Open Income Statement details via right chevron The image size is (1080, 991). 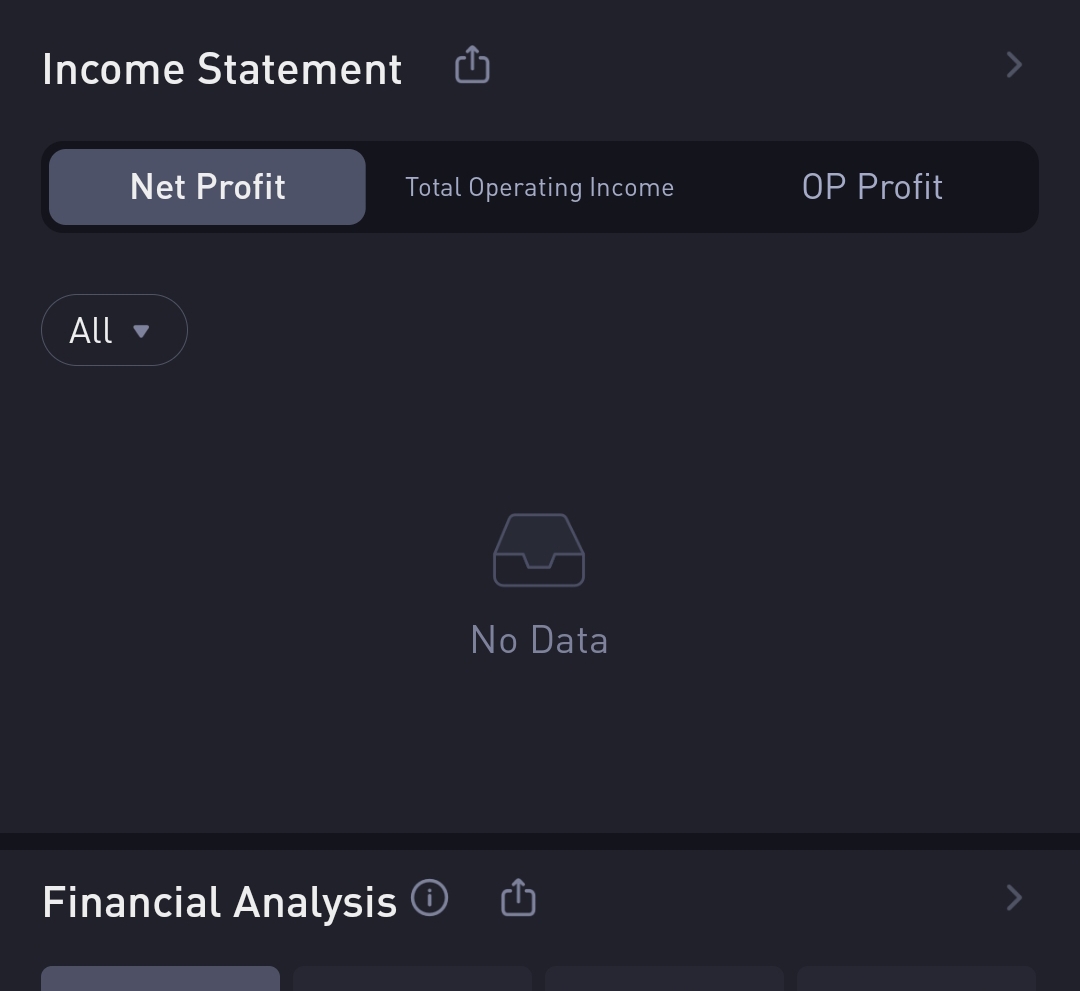(x=1014, y=65)
